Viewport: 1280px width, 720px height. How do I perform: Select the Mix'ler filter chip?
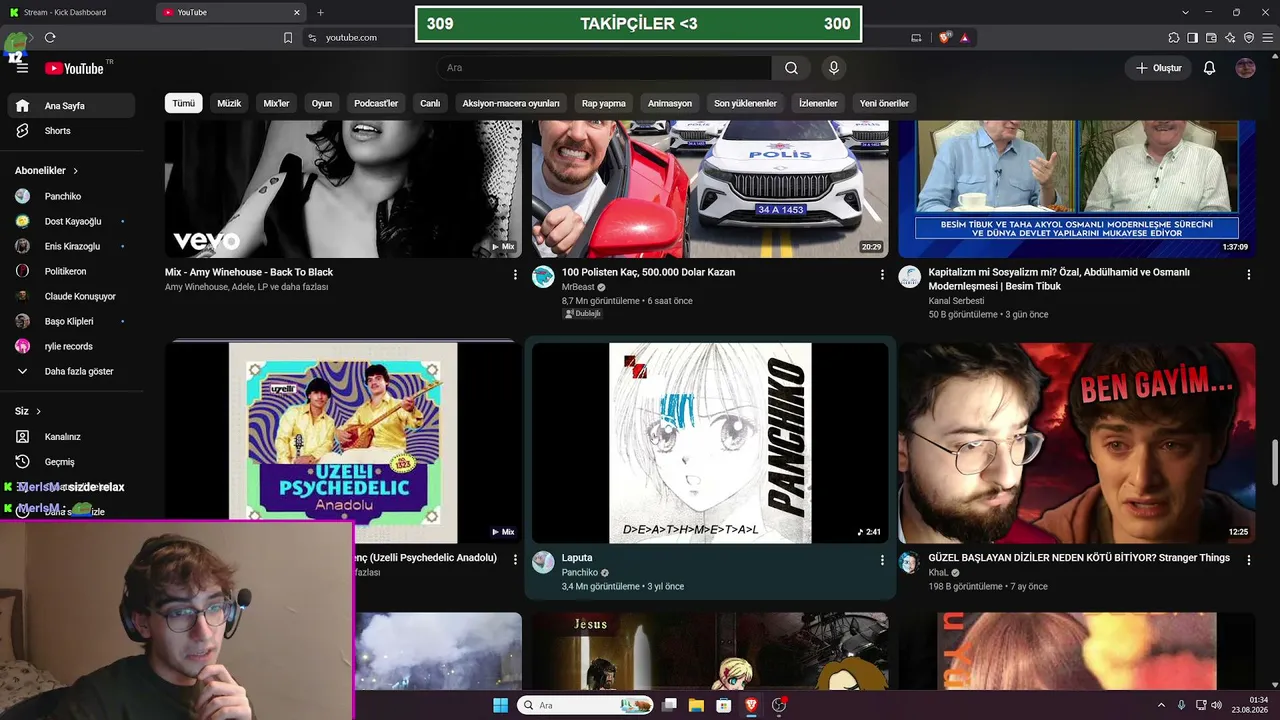276,103
